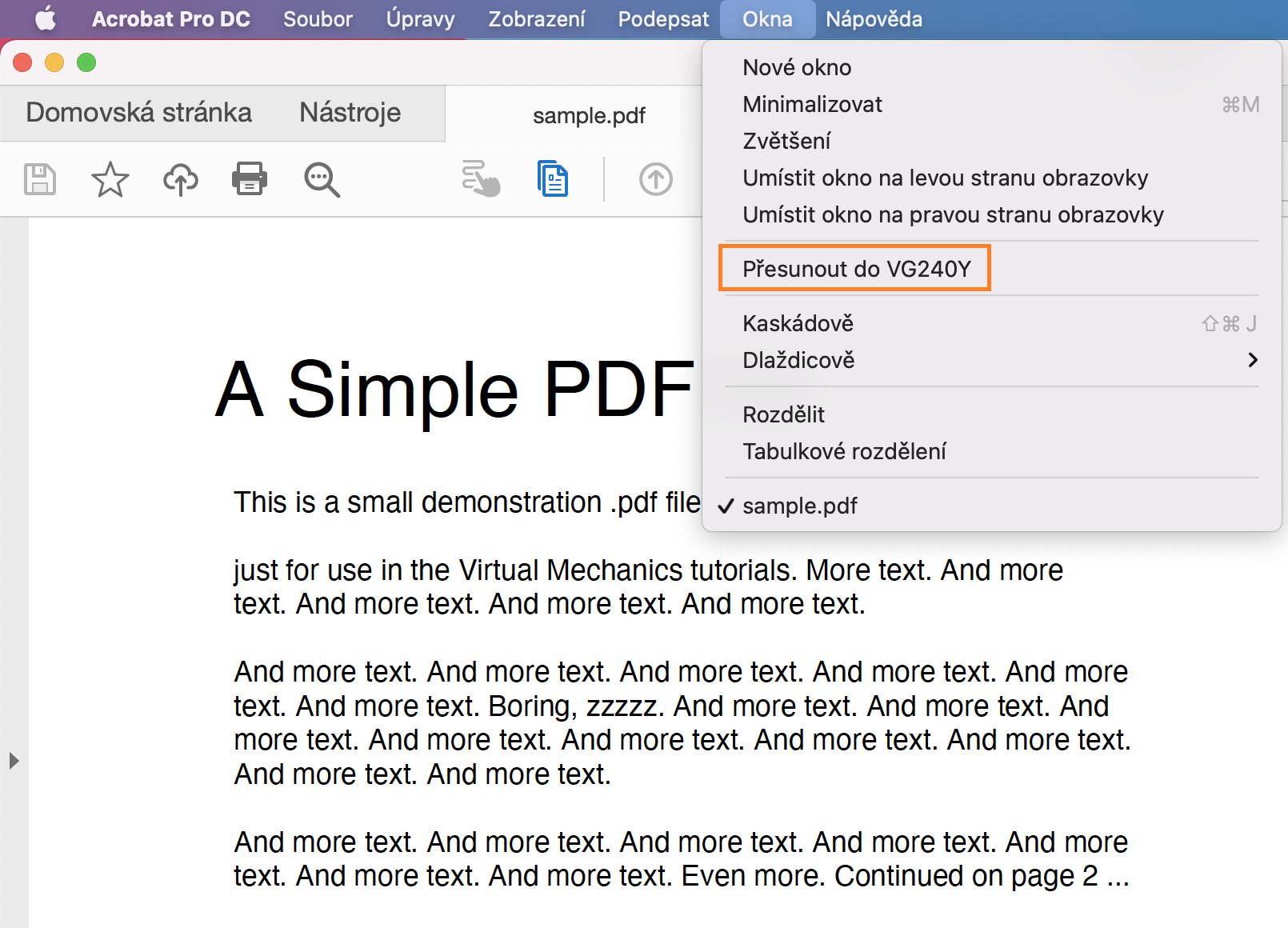Switch to Domovská stránka tab
The height and width of the screenshot is (928, 1288).
coord(138,113)
